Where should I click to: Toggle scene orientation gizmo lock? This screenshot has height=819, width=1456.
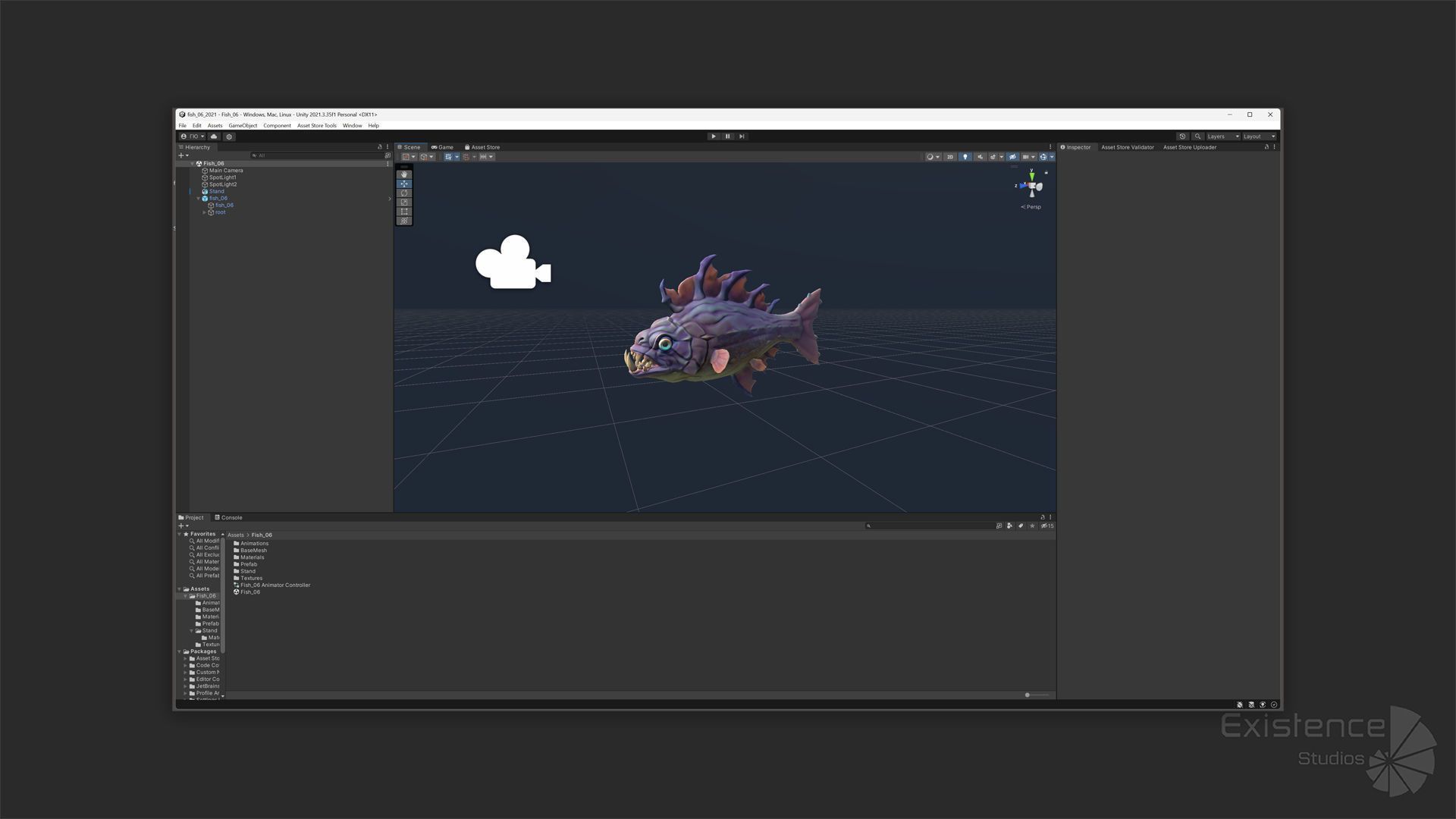1046,173
